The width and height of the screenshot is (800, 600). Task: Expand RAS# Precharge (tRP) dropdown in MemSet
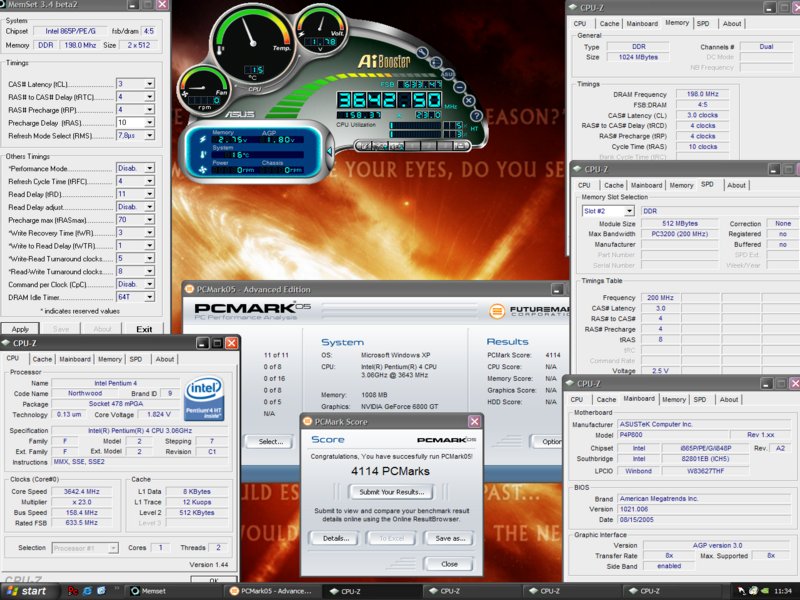(x=149, y=110)
